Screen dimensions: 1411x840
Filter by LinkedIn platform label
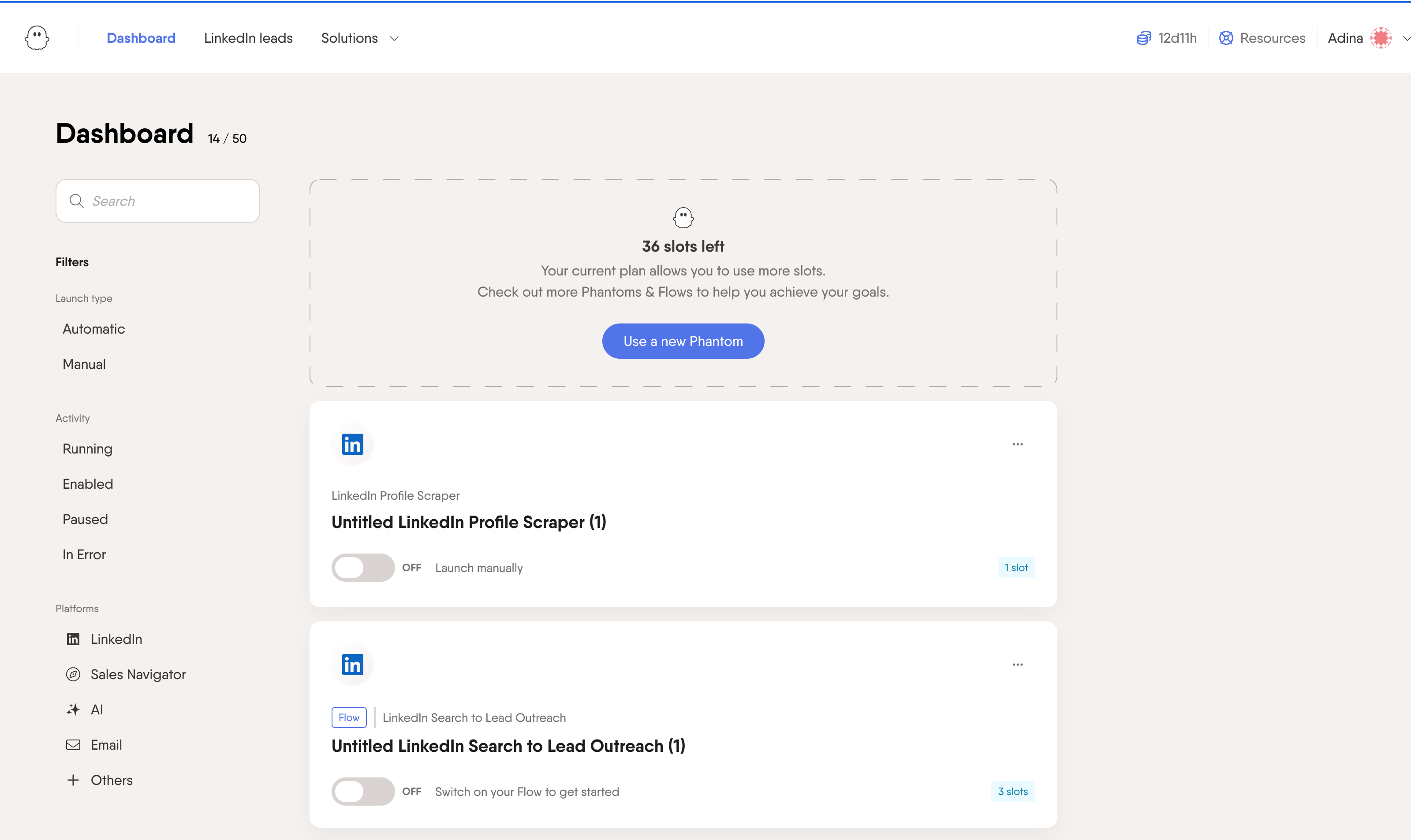tap(116, 639)
